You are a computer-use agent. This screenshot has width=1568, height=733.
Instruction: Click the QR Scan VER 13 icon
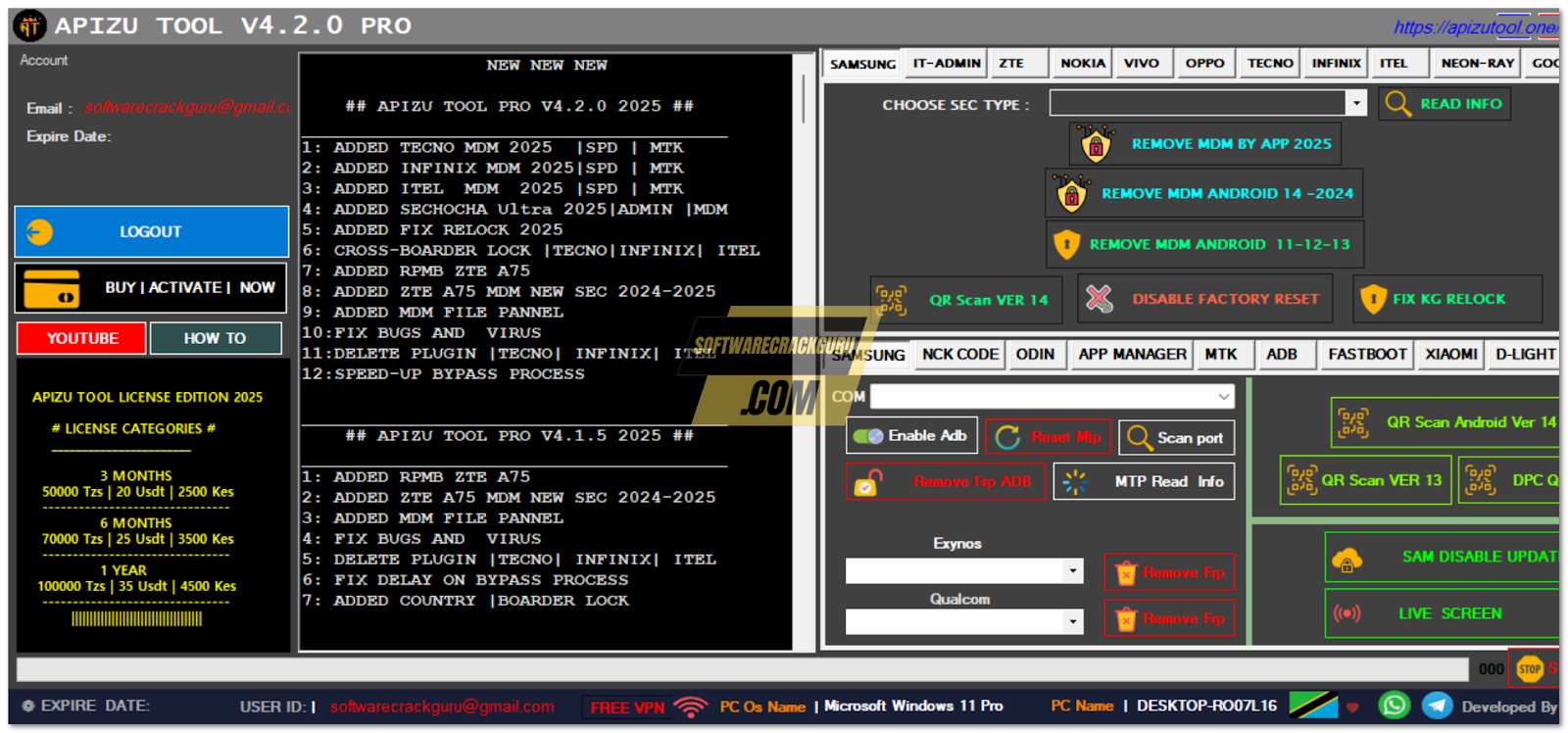tap(1302, 480)
